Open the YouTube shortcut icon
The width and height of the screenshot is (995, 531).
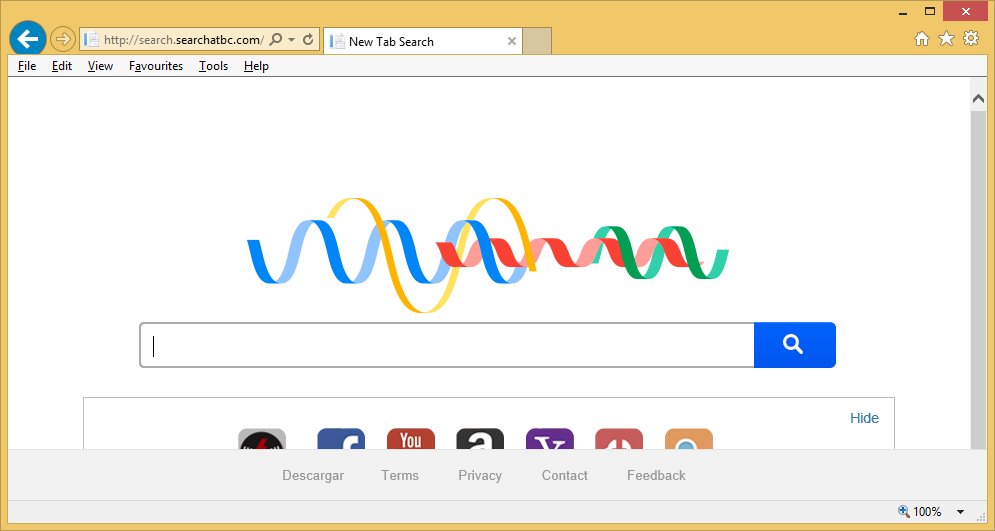click(x=411, y=439)
